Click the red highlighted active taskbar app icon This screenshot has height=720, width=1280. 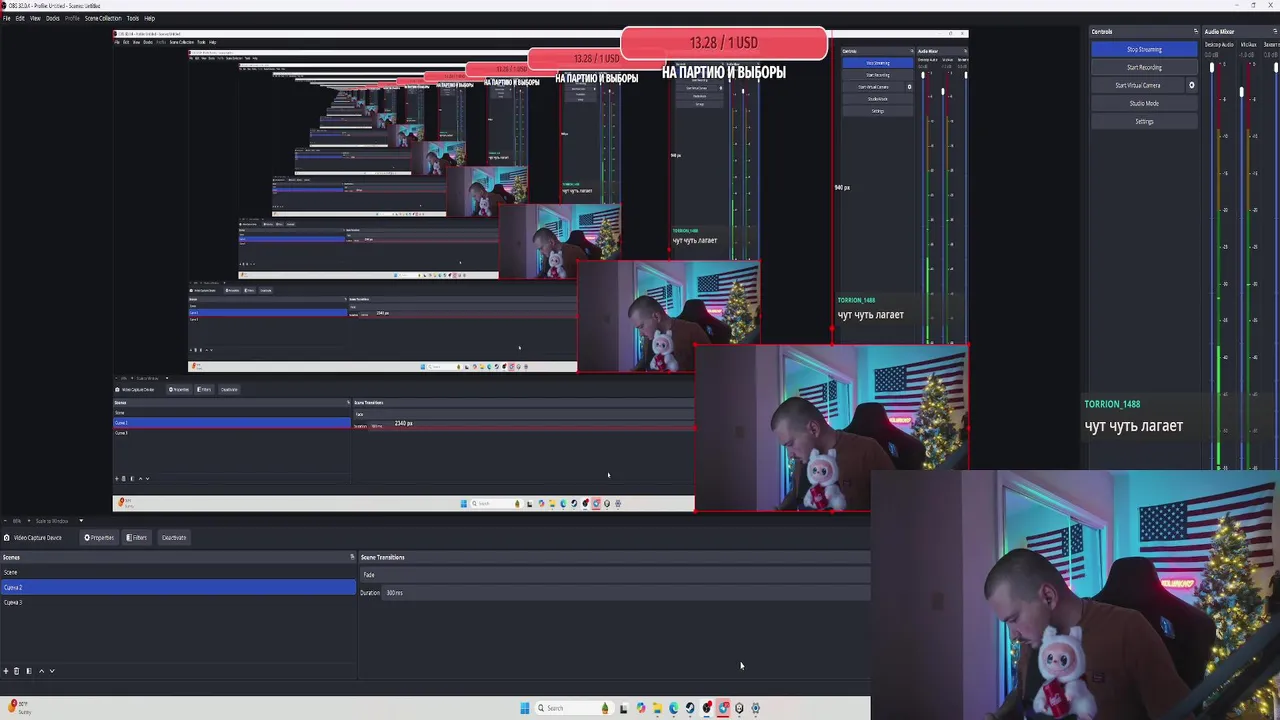tap(724, 708)
